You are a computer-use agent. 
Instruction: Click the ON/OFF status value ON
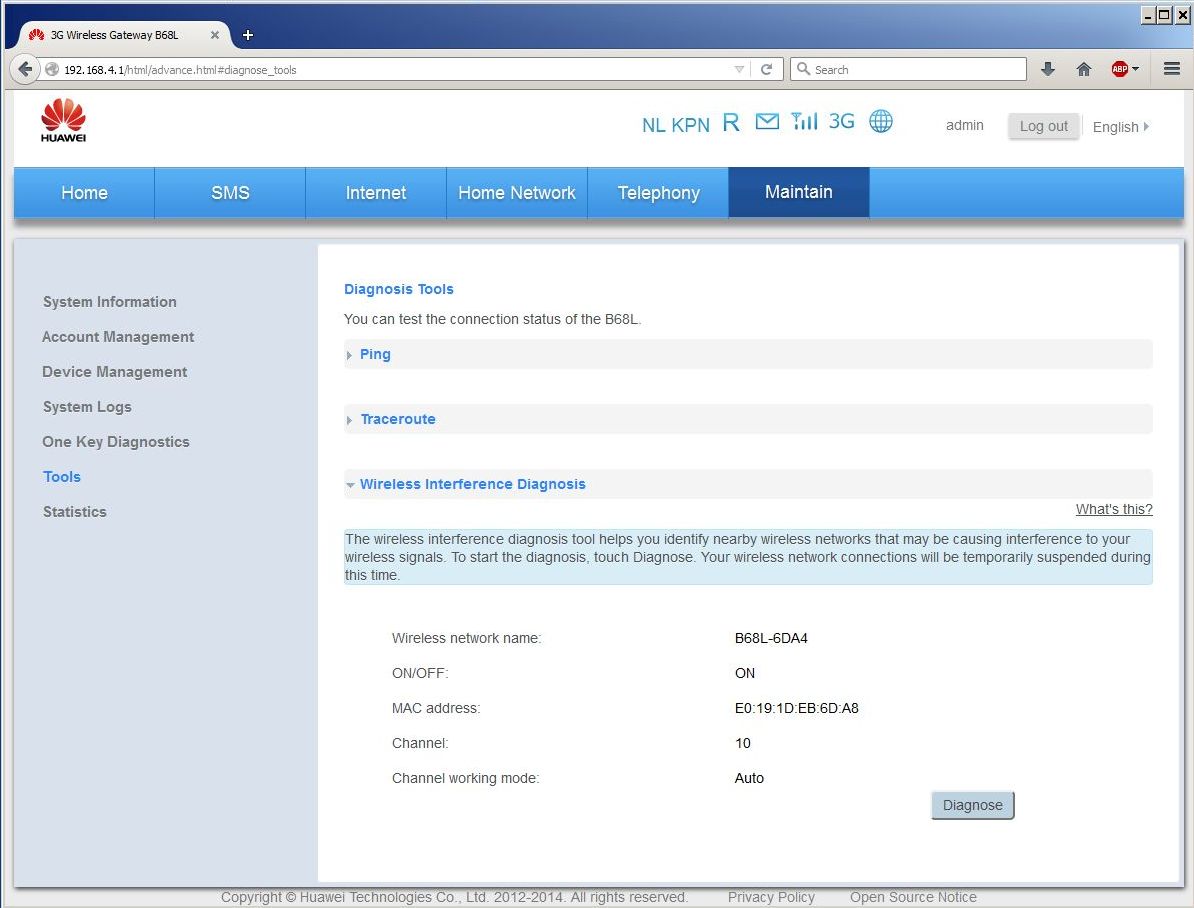tap(745, 673)
